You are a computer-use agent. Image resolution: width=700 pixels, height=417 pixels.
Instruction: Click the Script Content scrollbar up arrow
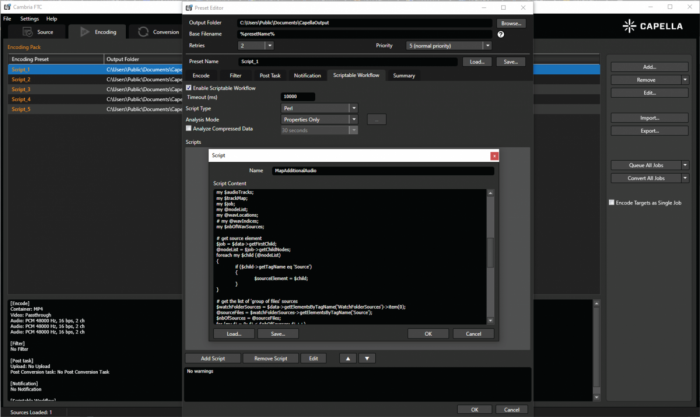coord(490,193)
